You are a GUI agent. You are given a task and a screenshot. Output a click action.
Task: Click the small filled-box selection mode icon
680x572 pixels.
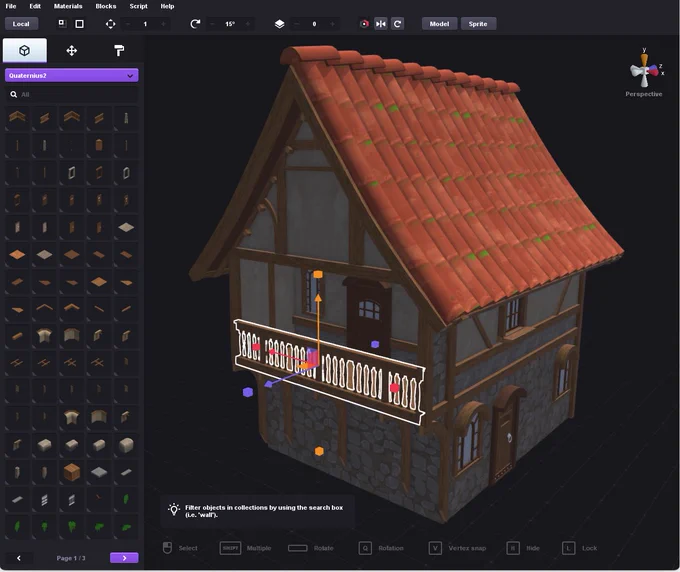click(62, 23)
